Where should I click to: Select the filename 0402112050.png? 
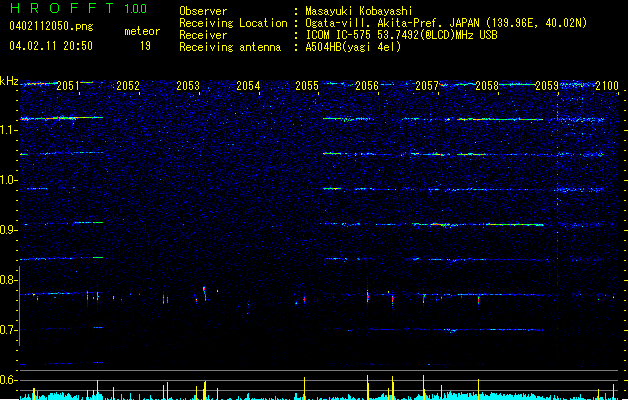coord(51,26)
